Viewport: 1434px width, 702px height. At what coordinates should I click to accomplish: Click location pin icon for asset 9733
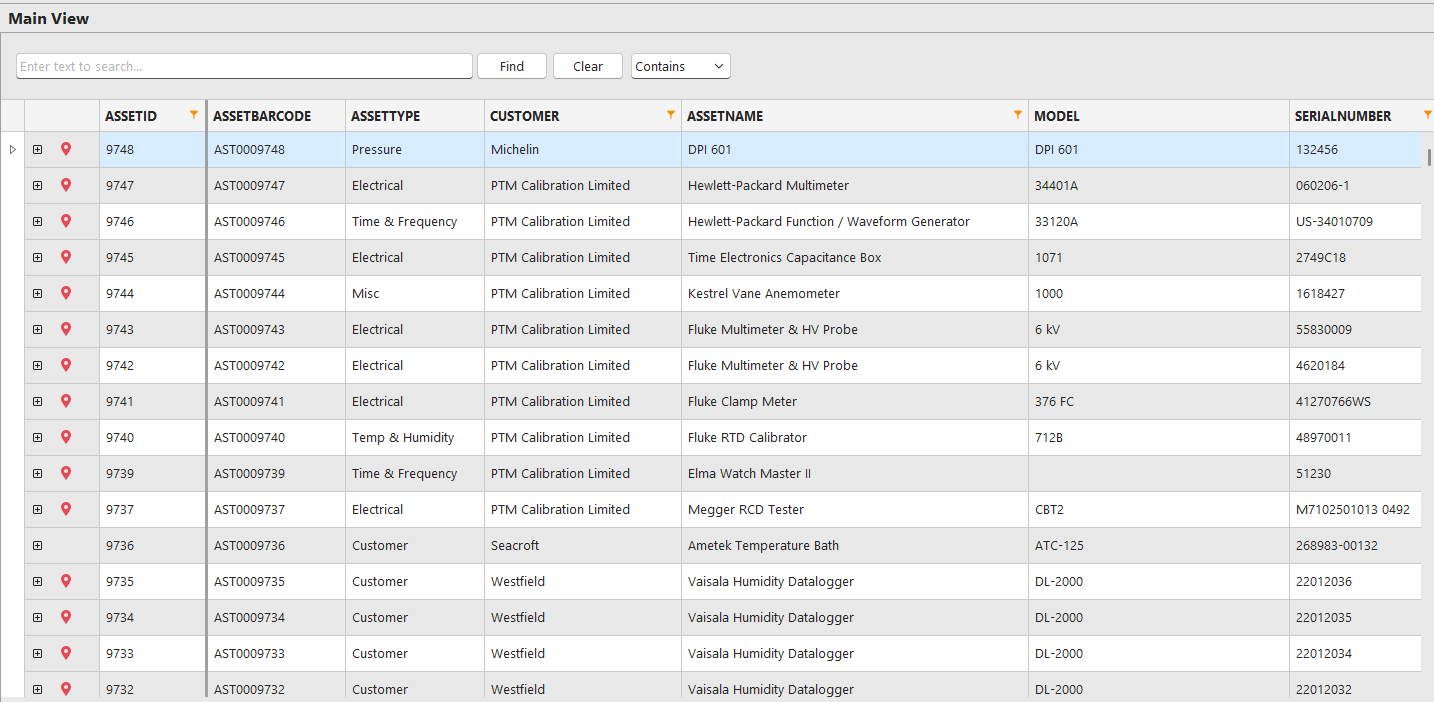tap(66, 653)
